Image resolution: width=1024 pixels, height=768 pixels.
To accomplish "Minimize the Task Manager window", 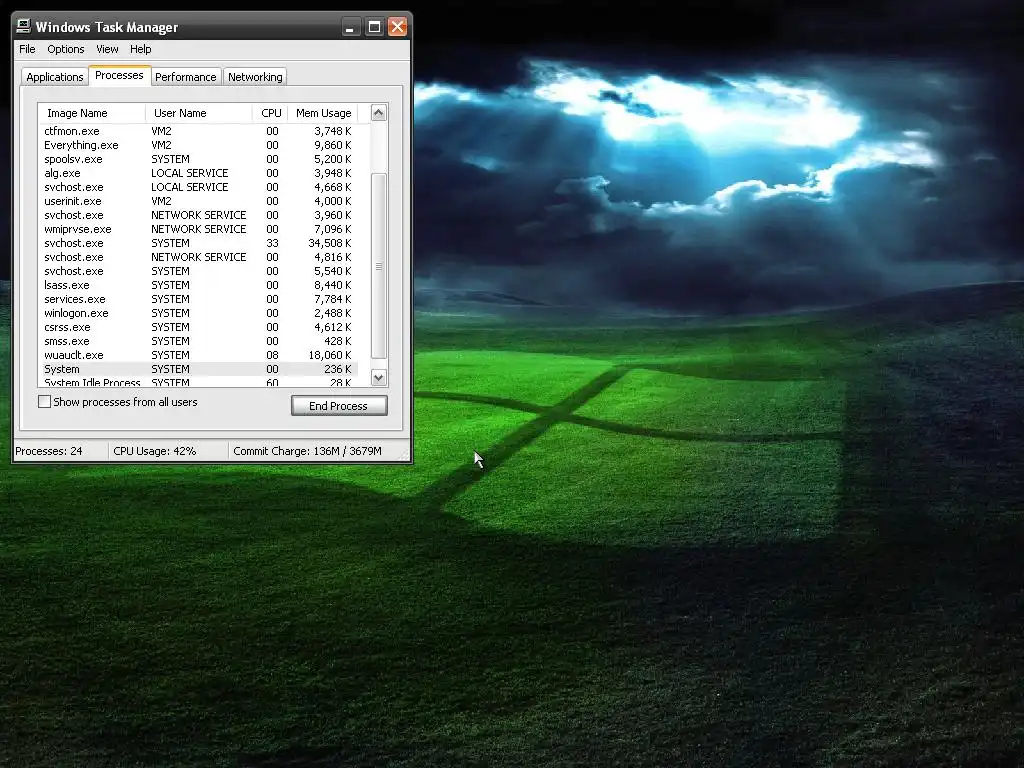I will click(x=351, y=27).
